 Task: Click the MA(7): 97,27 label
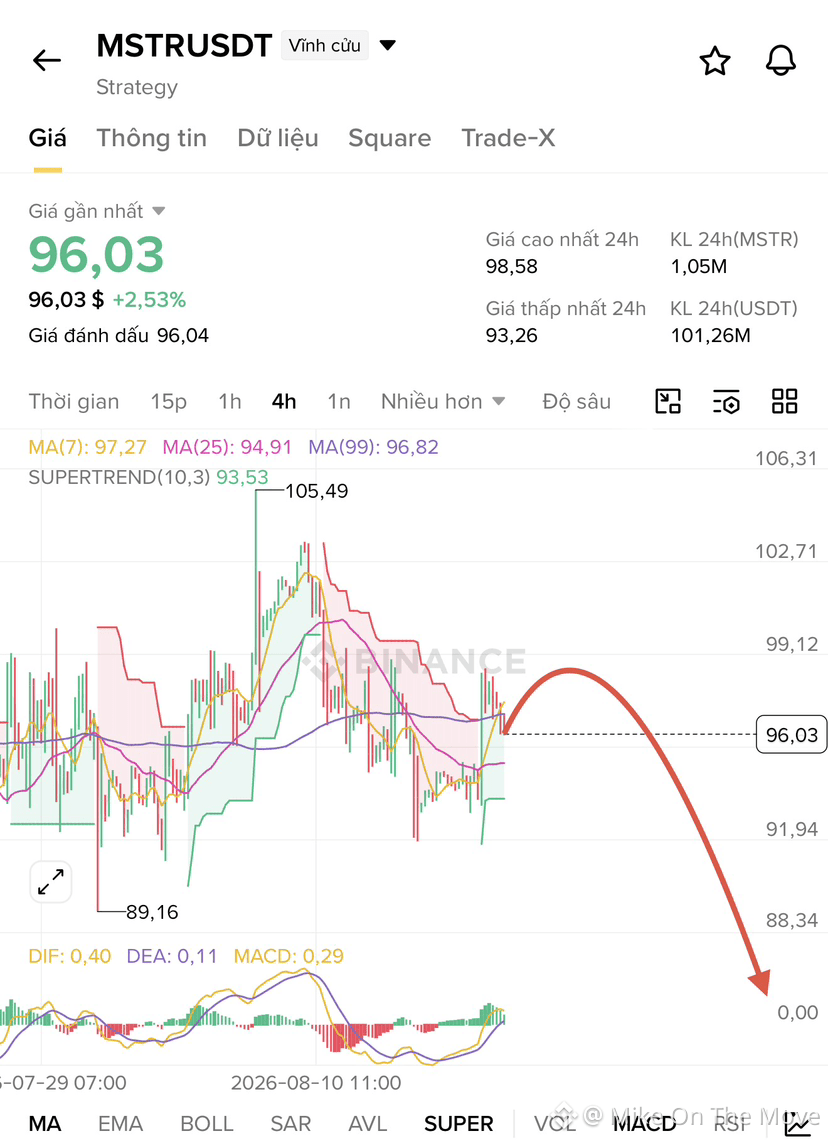[87, 446]
